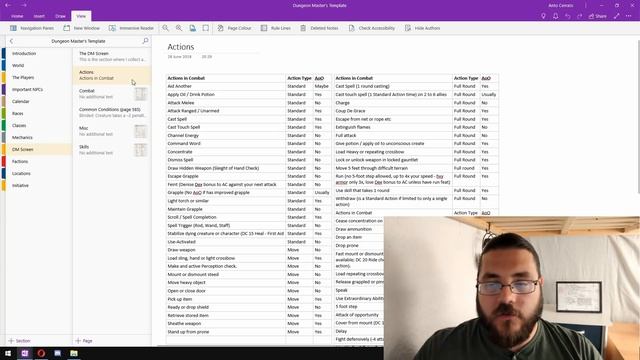Click the OneNote taskbar icon
The image size is (640, 360).
(x=24, y=353)
